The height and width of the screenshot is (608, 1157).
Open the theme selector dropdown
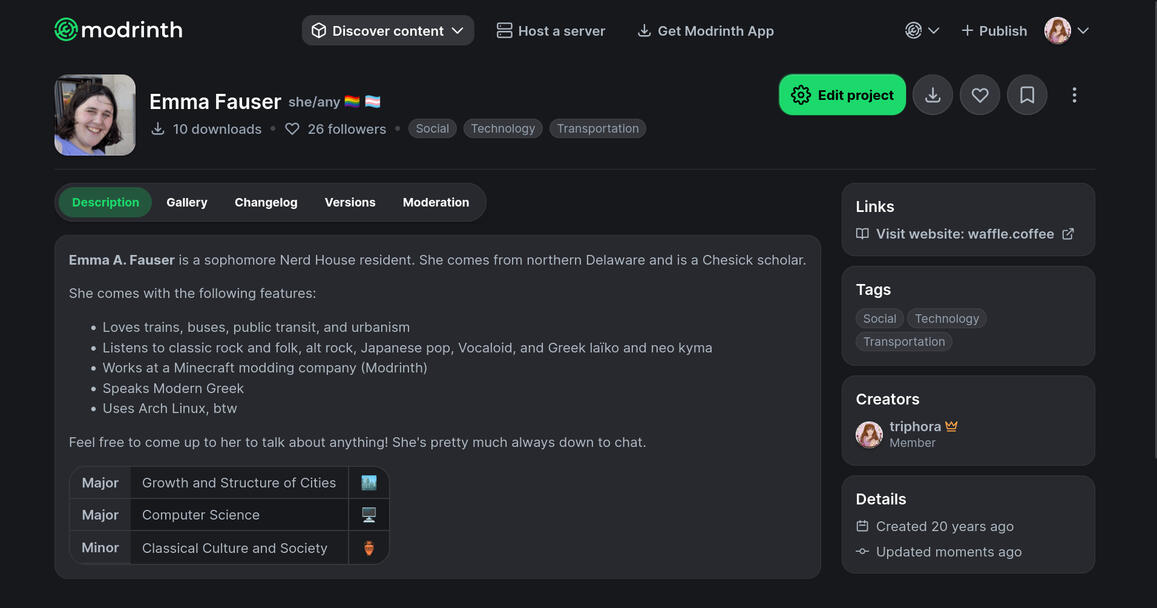922,30
